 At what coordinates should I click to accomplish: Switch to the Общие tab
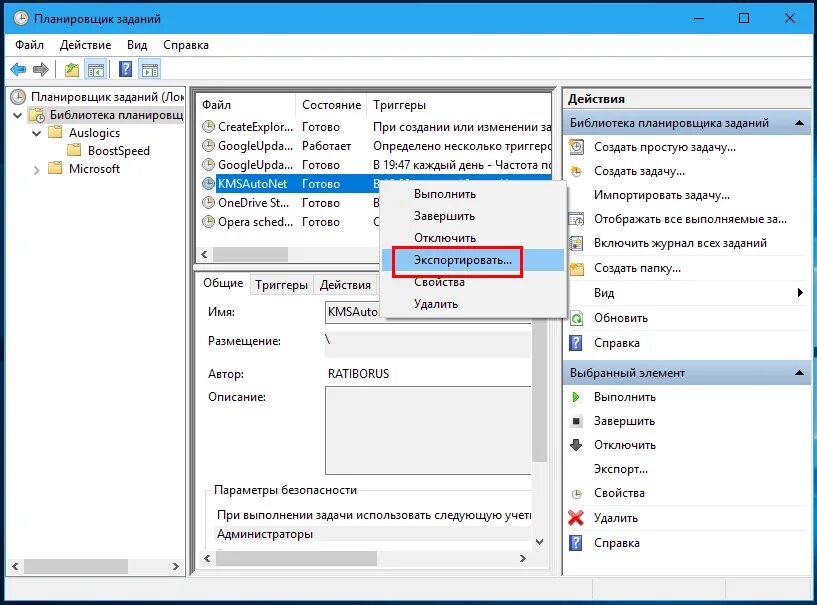pyautogui.click(x=223, y=283)
